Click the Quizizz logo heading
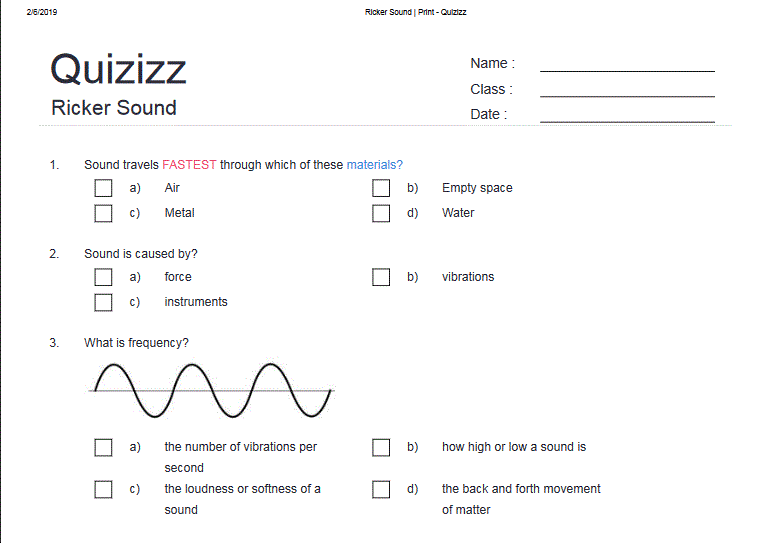This screenshot has height=543, width=770. pos(118,70)
